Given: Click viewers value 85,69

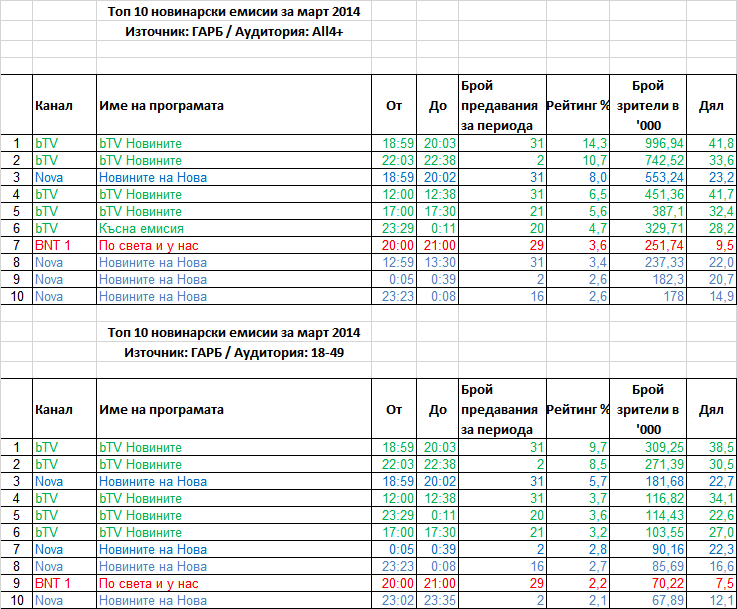Looking at the screenshot, I should pos(667,566).
